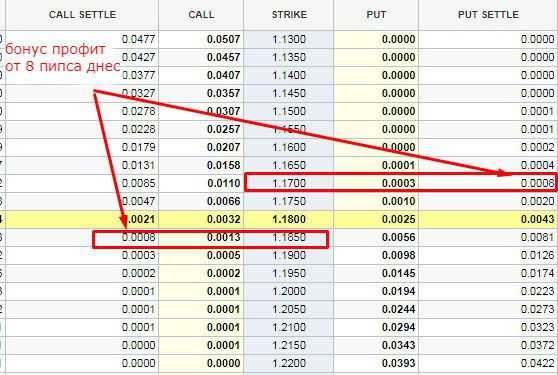Viewport: 558px width, 375px height.
Task: Click put settle value 0.0043
Action: (x=537, y=219)
